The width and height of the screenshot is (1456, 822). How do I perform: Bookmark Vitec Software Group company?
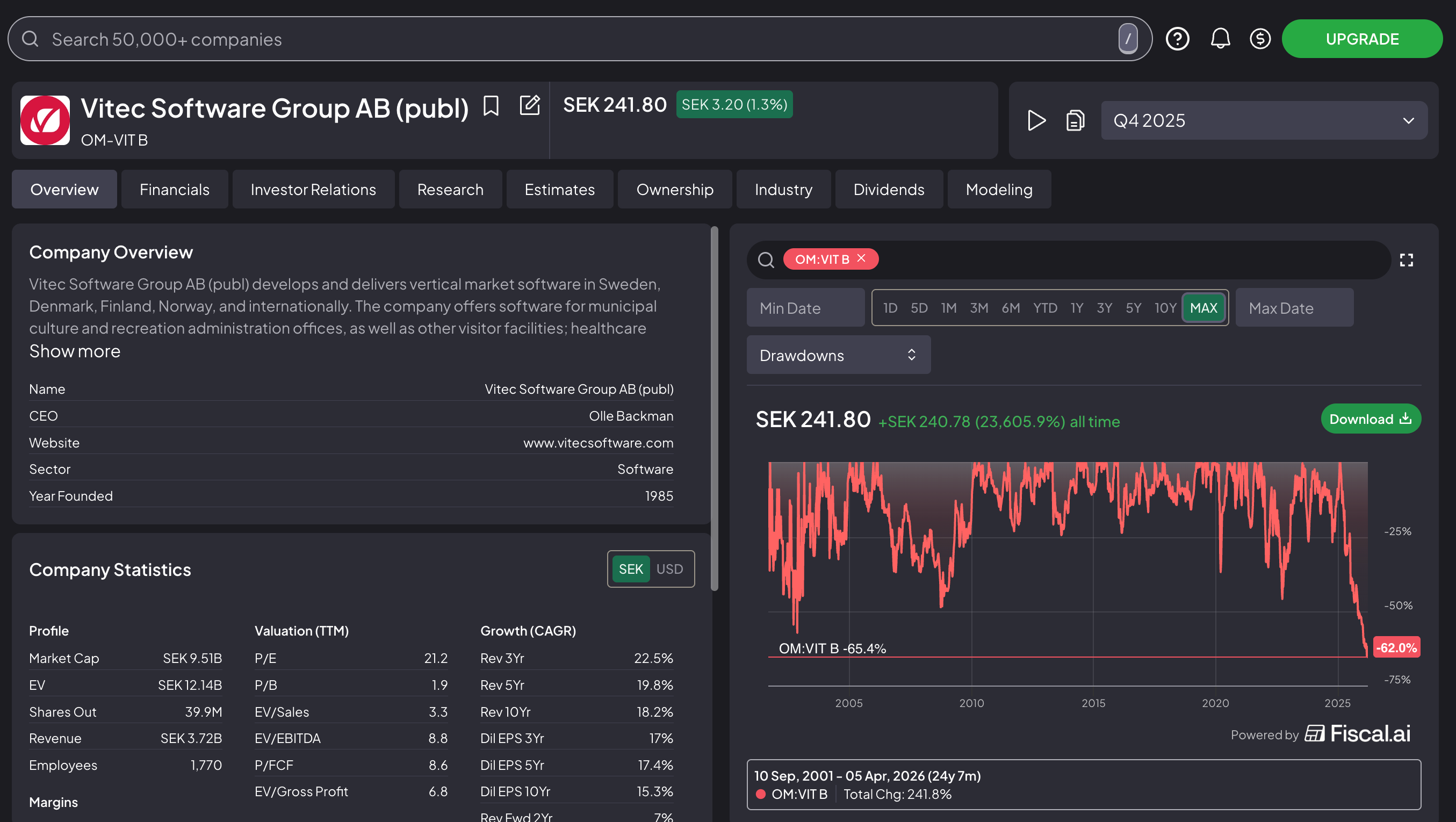491,106
